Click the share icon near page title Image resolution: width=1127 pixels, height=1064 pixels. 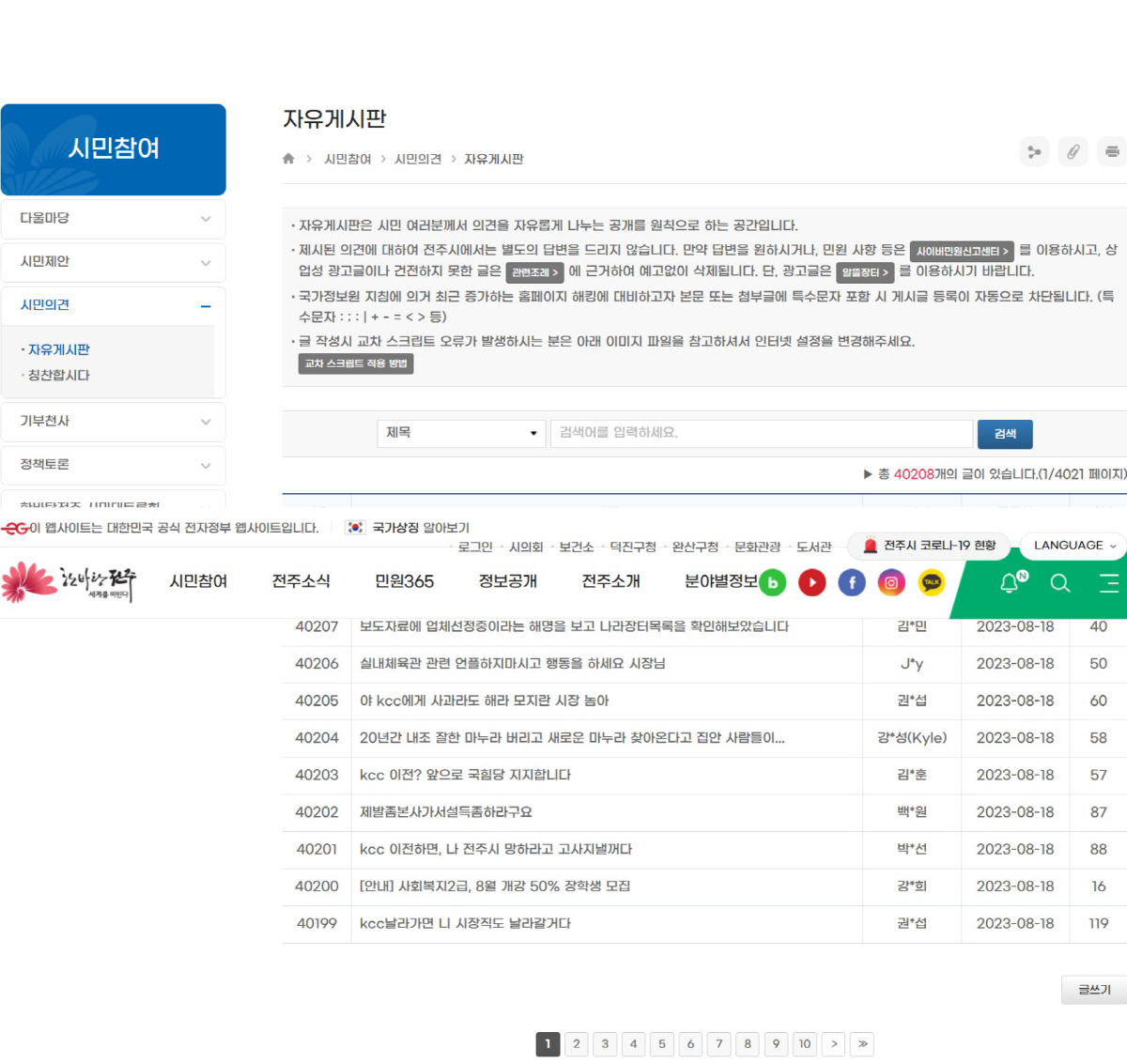coord(1034,151)
